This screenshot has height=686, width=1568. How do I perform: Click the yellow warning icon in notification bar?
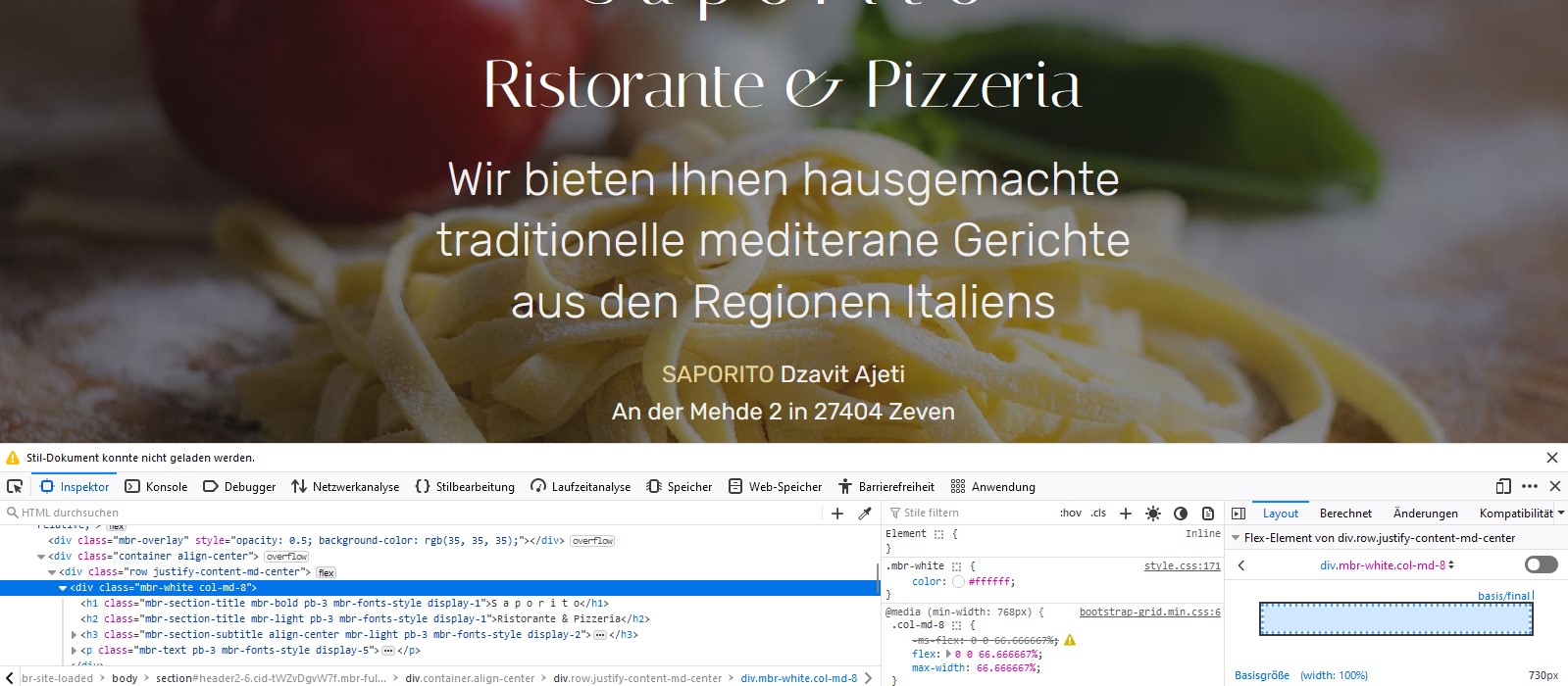tap(13, 458)
